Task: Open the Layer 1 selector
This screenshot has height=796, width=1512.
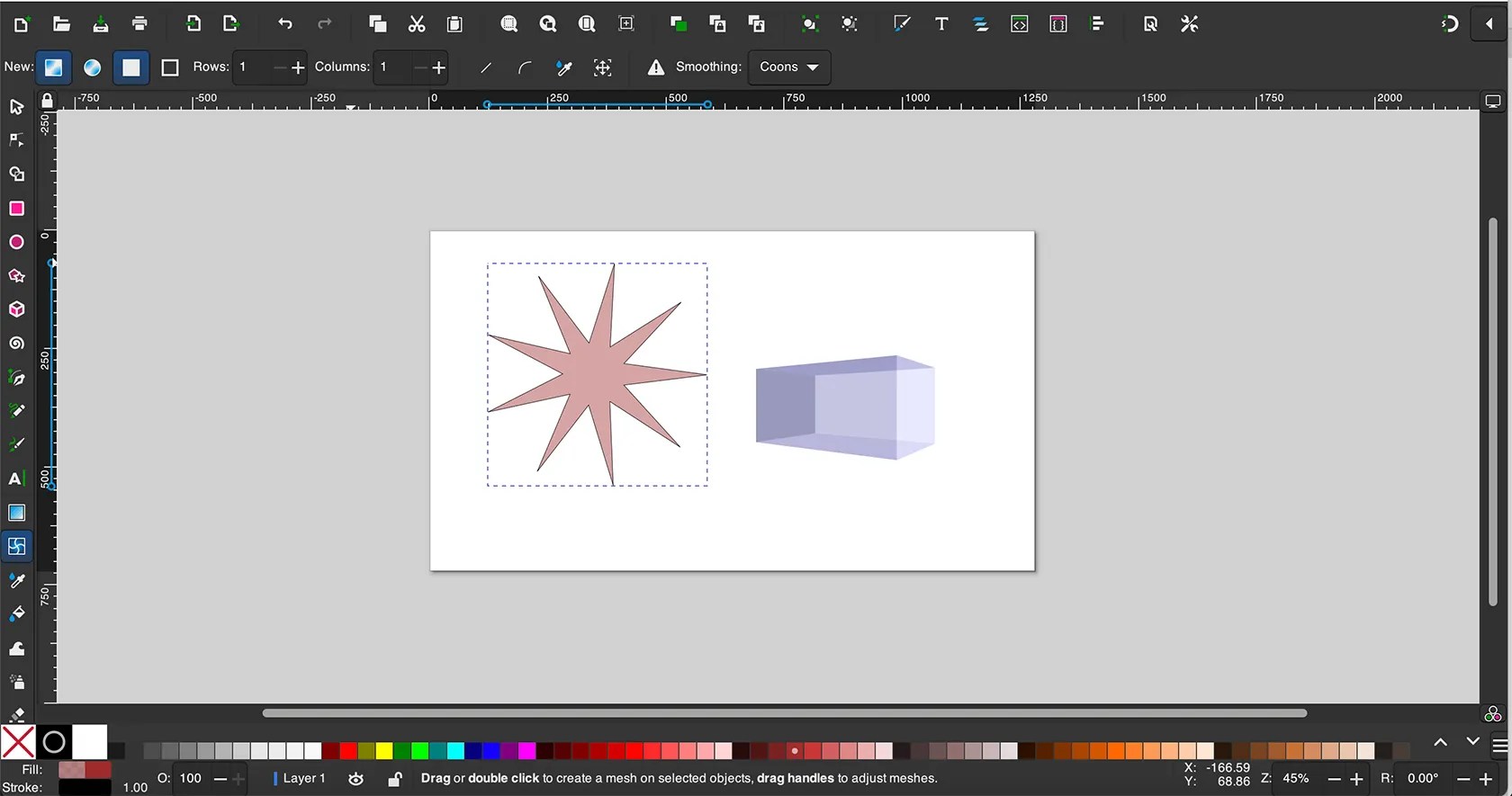Action: click(x=303, y=779)
